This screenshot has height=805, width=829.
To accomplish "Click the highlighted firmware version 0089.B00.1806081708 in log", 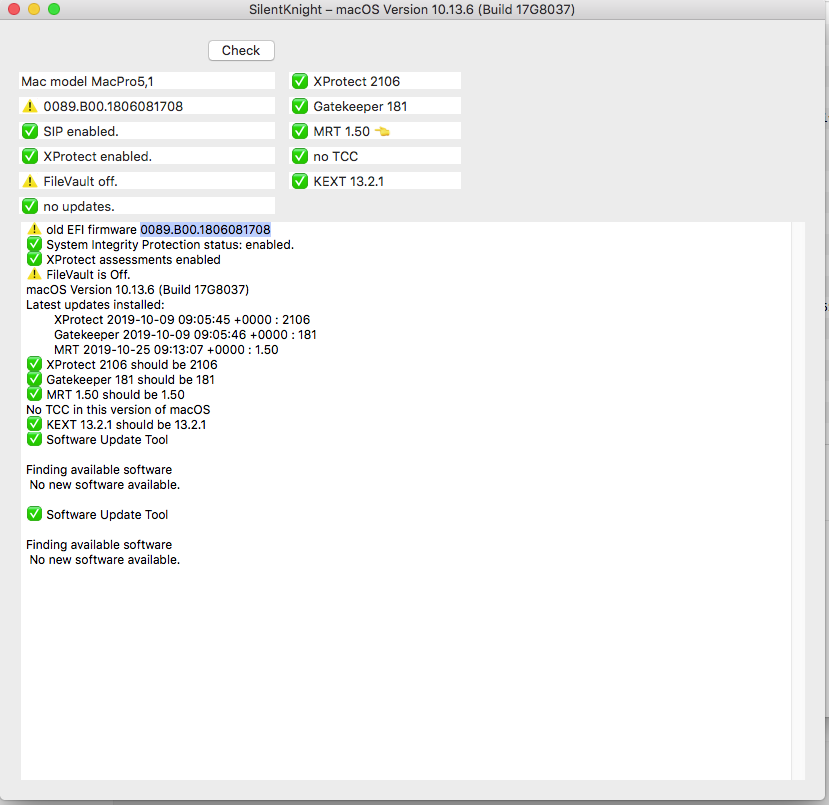I will tap(205, 229).
